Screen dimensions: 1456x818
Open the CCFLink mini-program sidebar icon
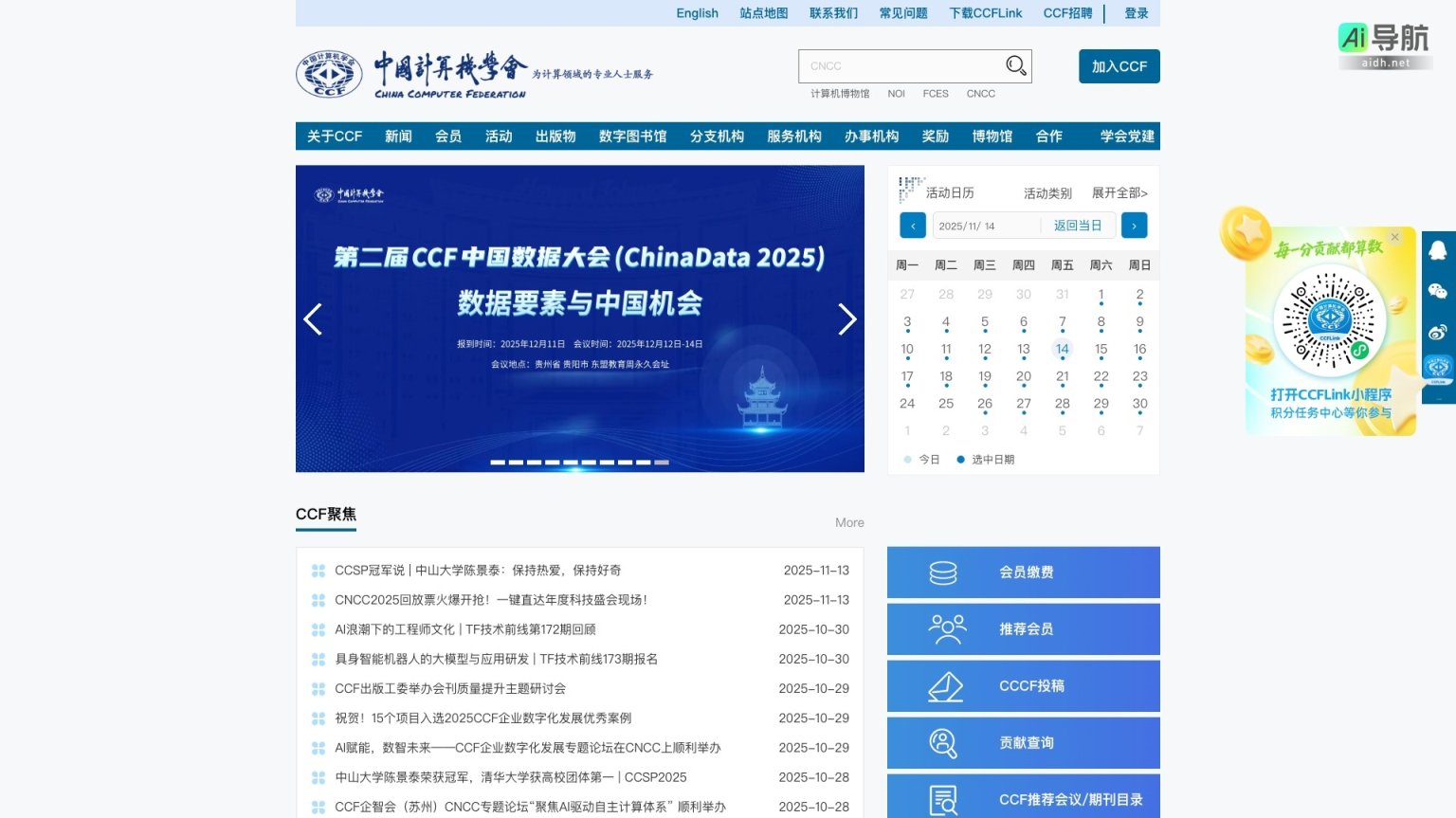pos(1439,365)
